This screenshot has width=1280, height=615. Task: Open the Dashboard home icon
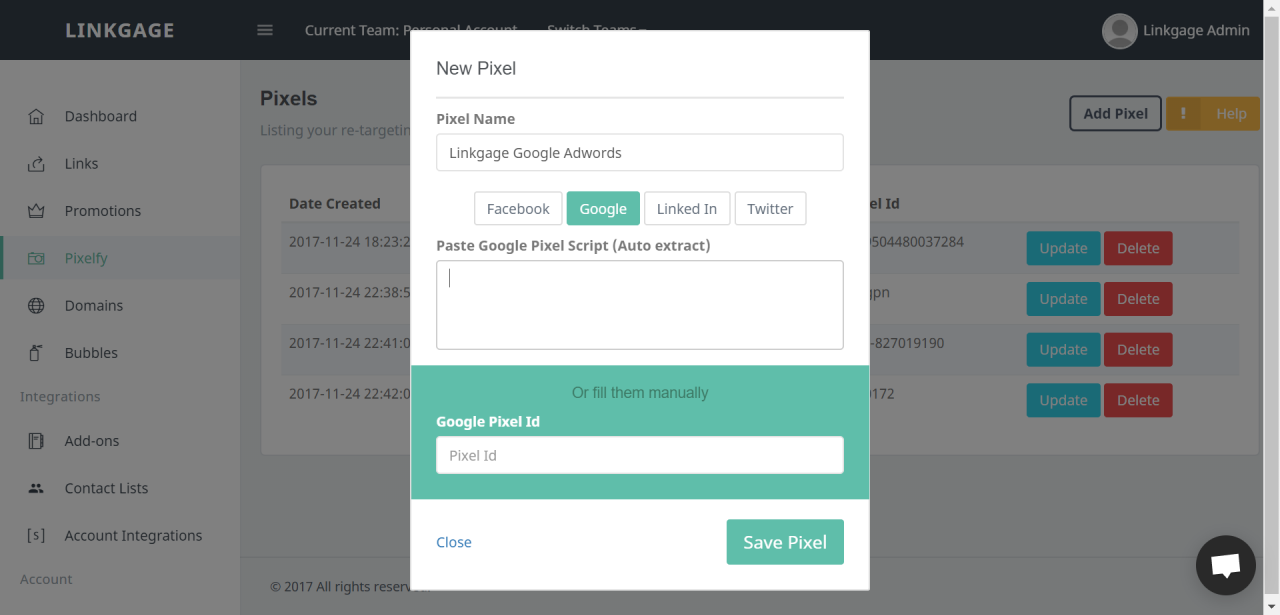pyautogui.click(x=36, y=116)
